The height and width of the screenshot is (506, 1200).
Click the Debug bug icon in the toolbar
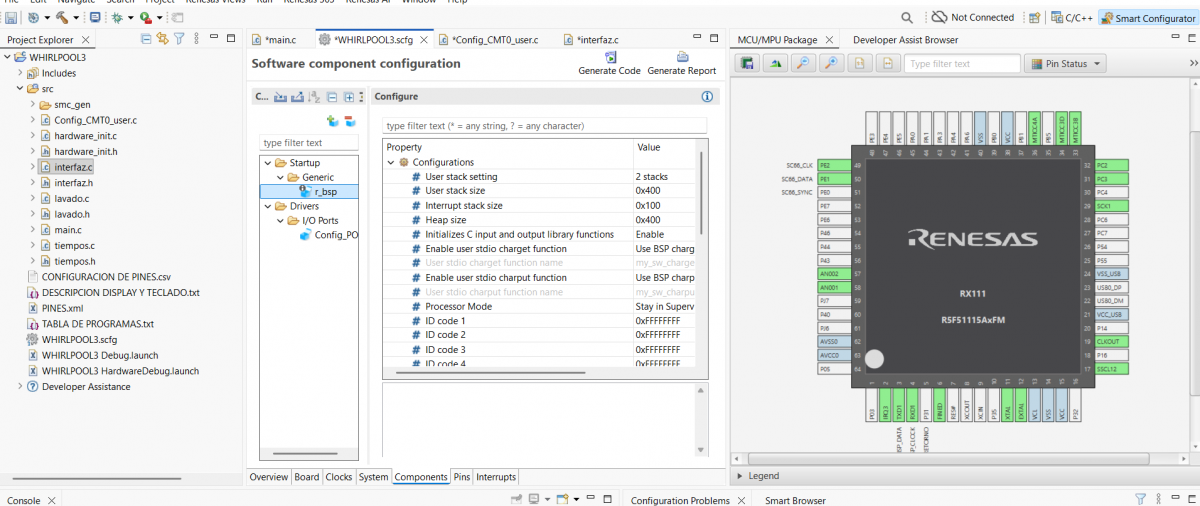click(x=117, y=18)
